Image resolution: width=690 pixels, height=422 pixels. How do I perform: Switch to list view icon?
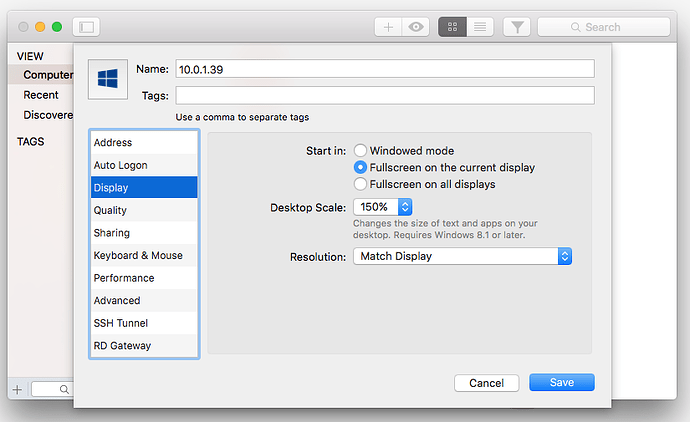(x=480, y=27)
